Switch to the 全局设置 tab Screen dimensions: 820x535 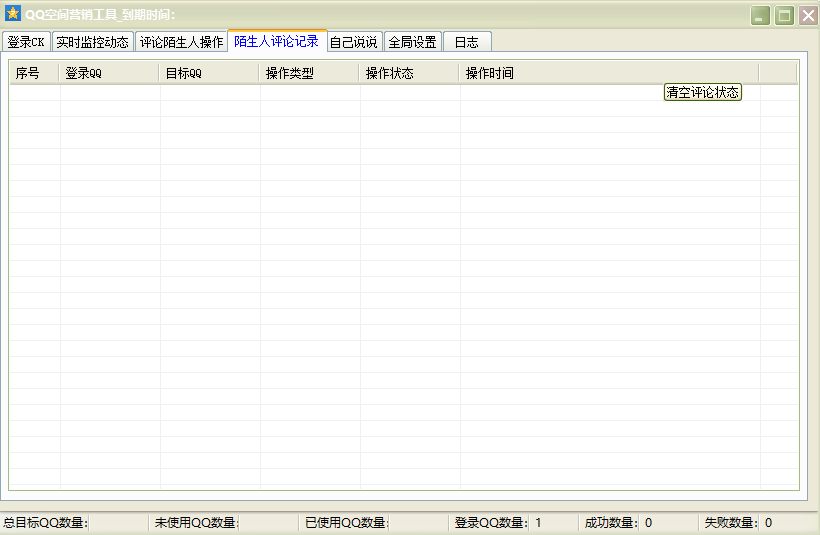pyautogui.click(x=412, y=42)
